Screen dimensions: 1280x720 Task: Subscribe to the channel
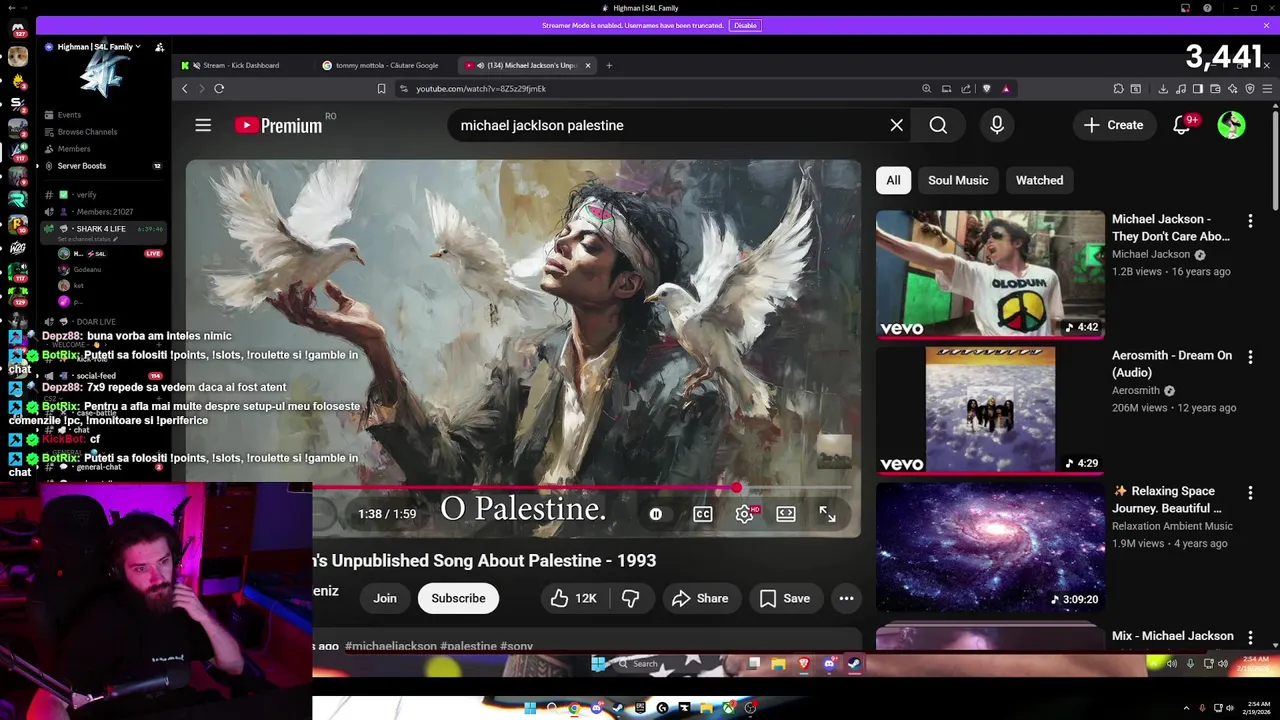(458, 598)
